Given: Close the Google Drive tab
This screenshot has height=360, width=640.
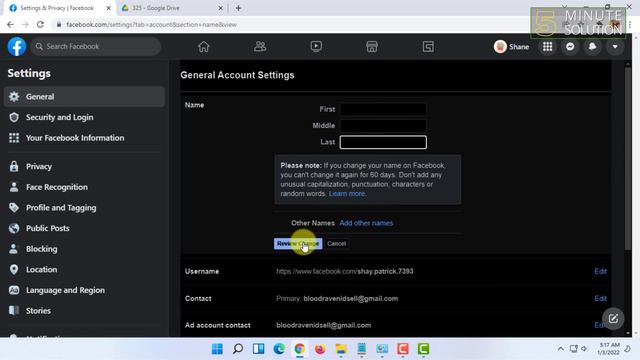Looking at the screenshot, I should point(220,8).
